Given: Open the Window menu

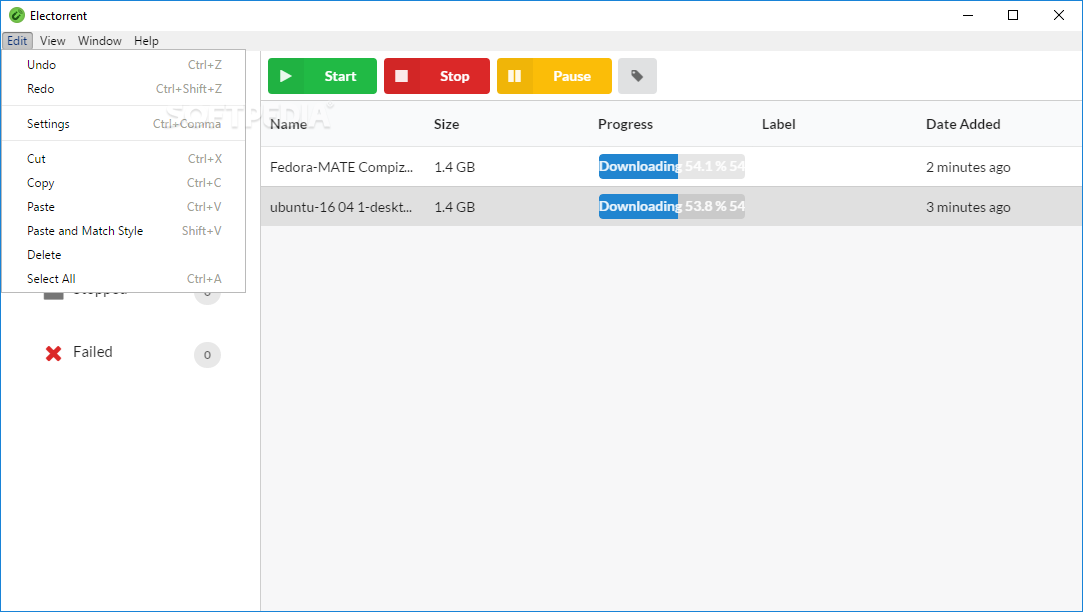Looking at the screenshot, I should click(99, 41).
